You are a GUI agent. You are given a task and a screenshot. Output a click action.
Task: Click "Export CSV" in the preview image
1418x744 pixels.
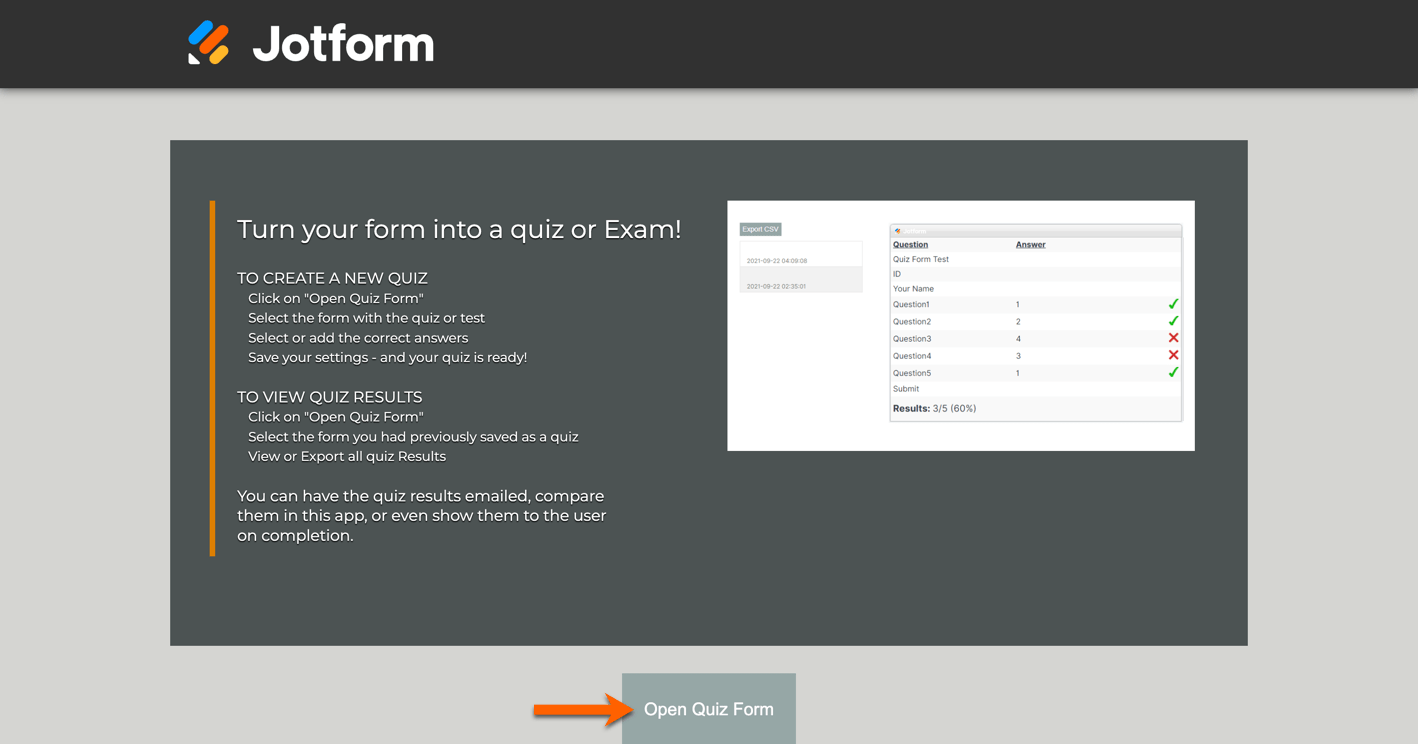point(760,229)
